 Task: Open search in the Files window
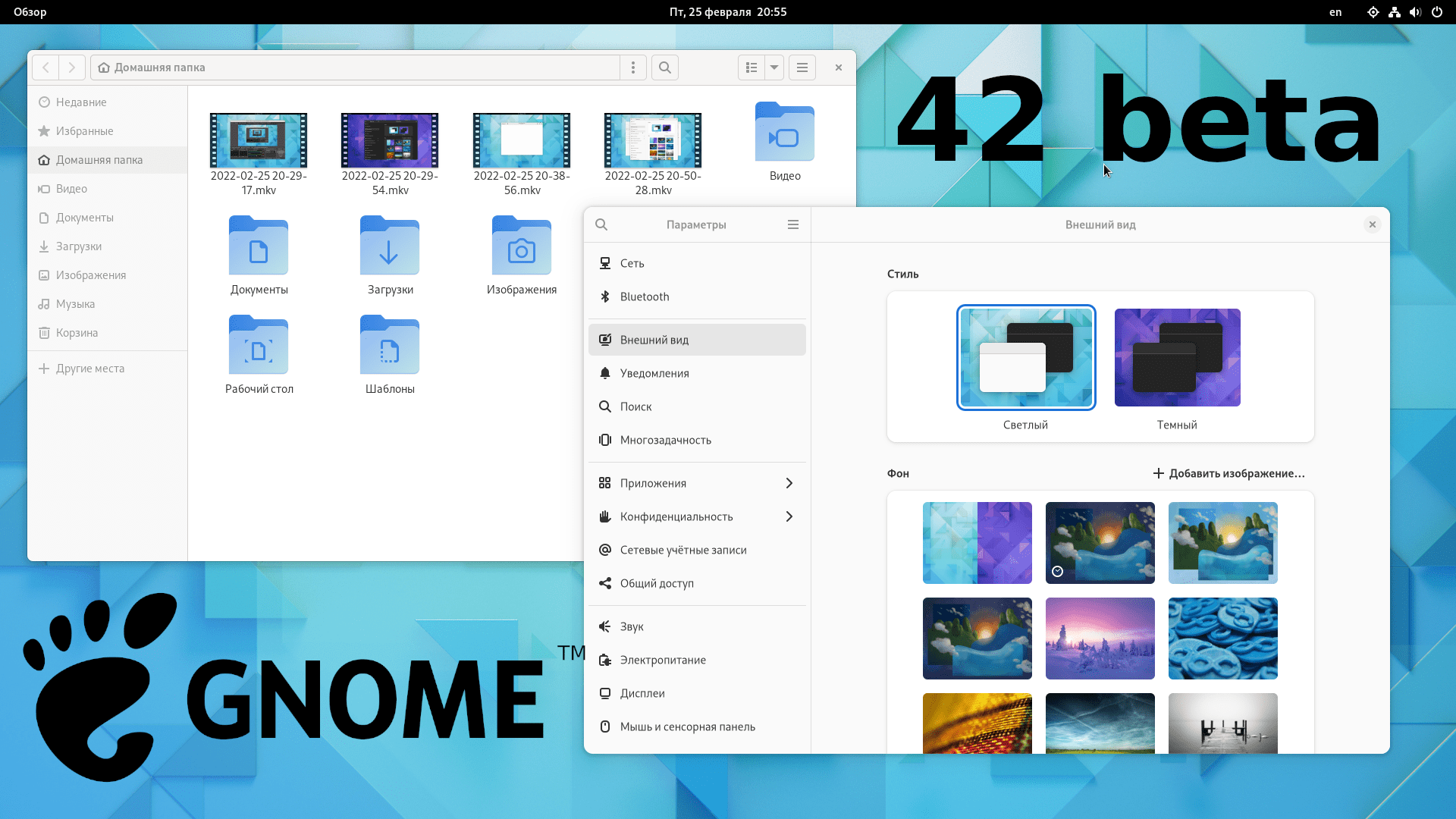[x=664, y=67]
